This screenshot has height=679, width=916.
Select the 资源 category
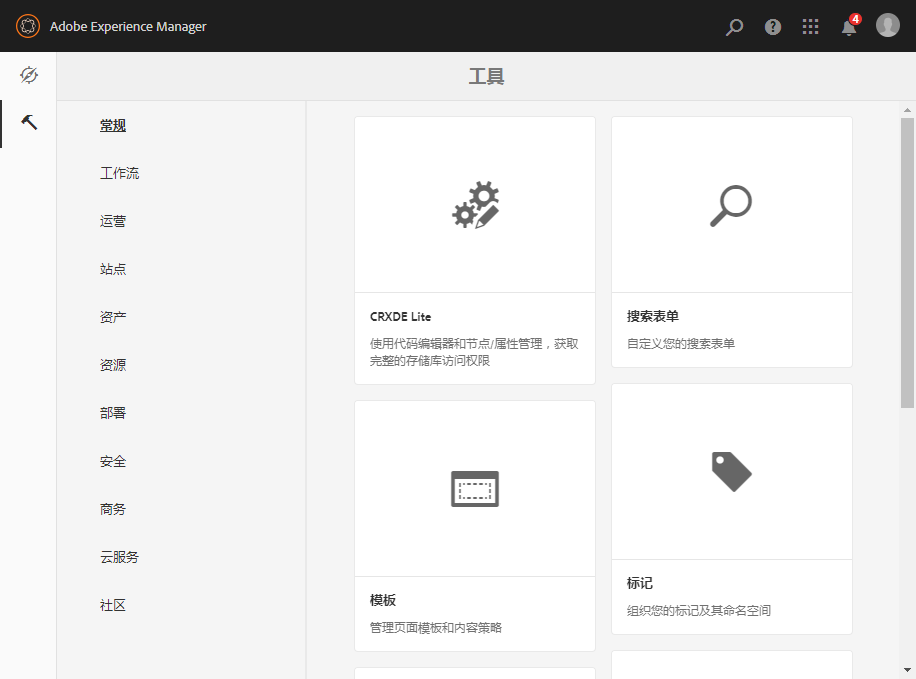pos(113,365)
